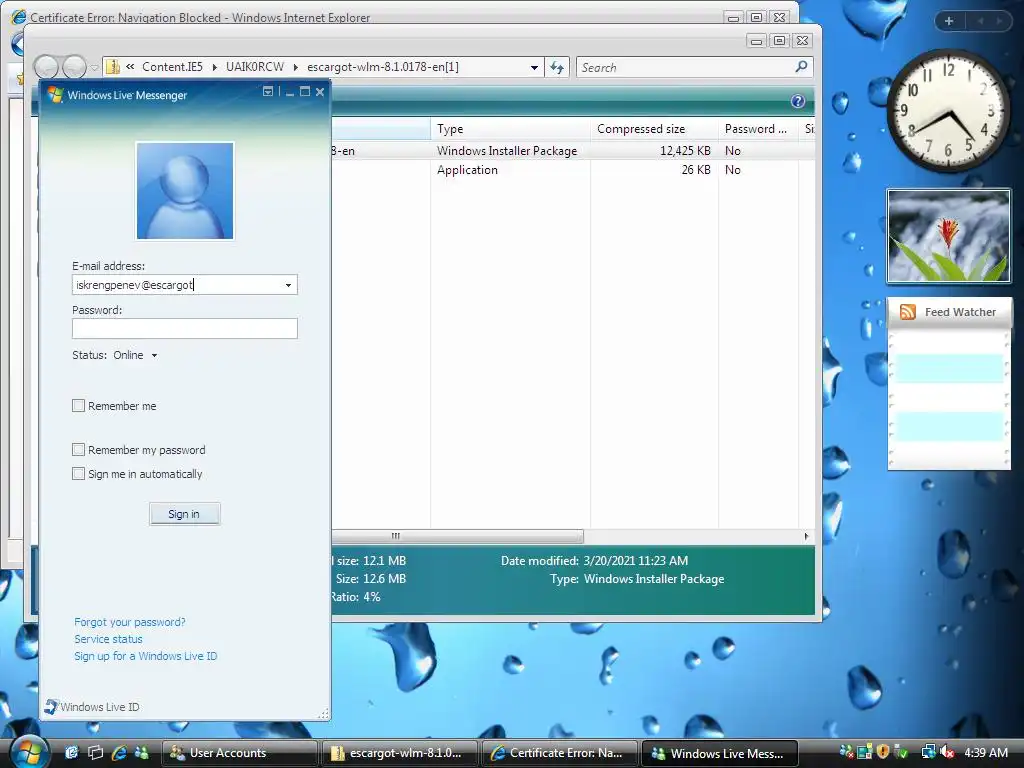Sort by the Password column header
Screen dimensions: 1024x768
758,129
